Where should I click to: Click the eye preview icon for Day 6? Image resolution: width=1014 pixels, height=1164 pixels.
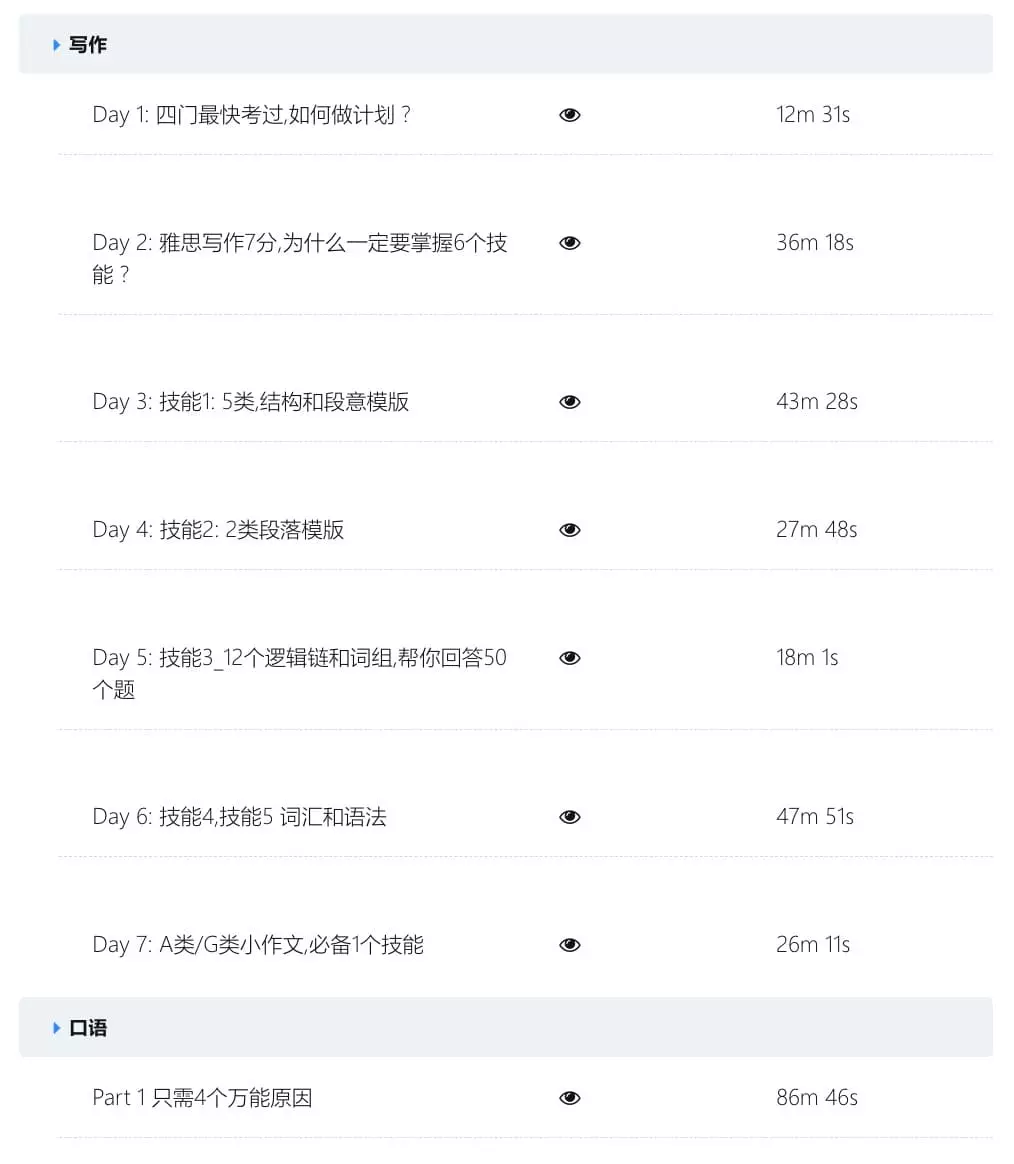click(570, 817)
